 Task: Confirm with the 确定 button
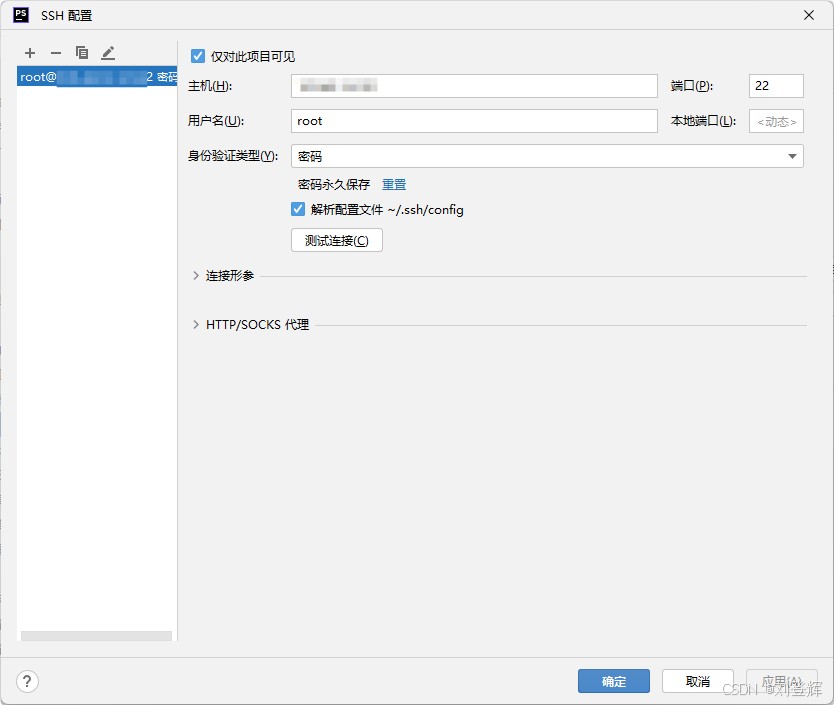click(613, 682)
